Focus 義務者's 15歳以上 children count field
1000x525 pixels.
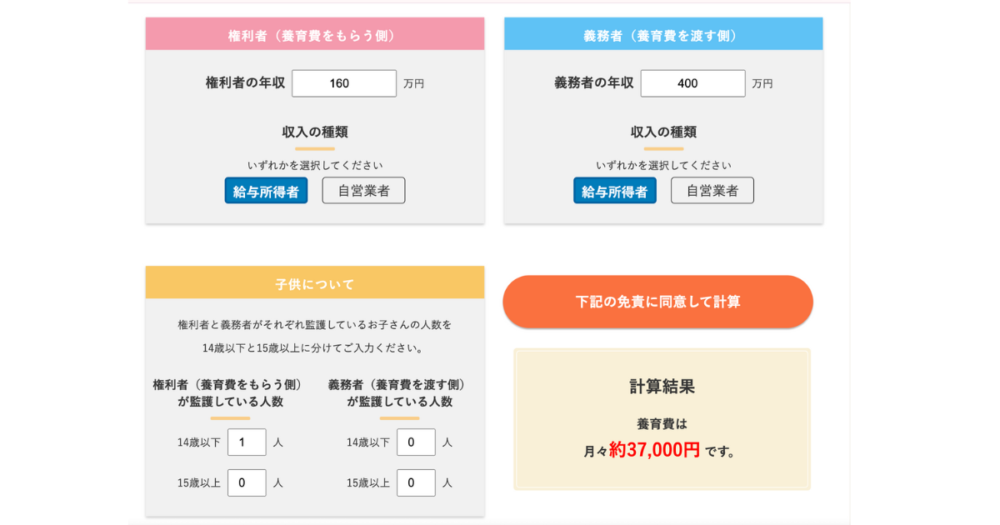coord(416,482)
